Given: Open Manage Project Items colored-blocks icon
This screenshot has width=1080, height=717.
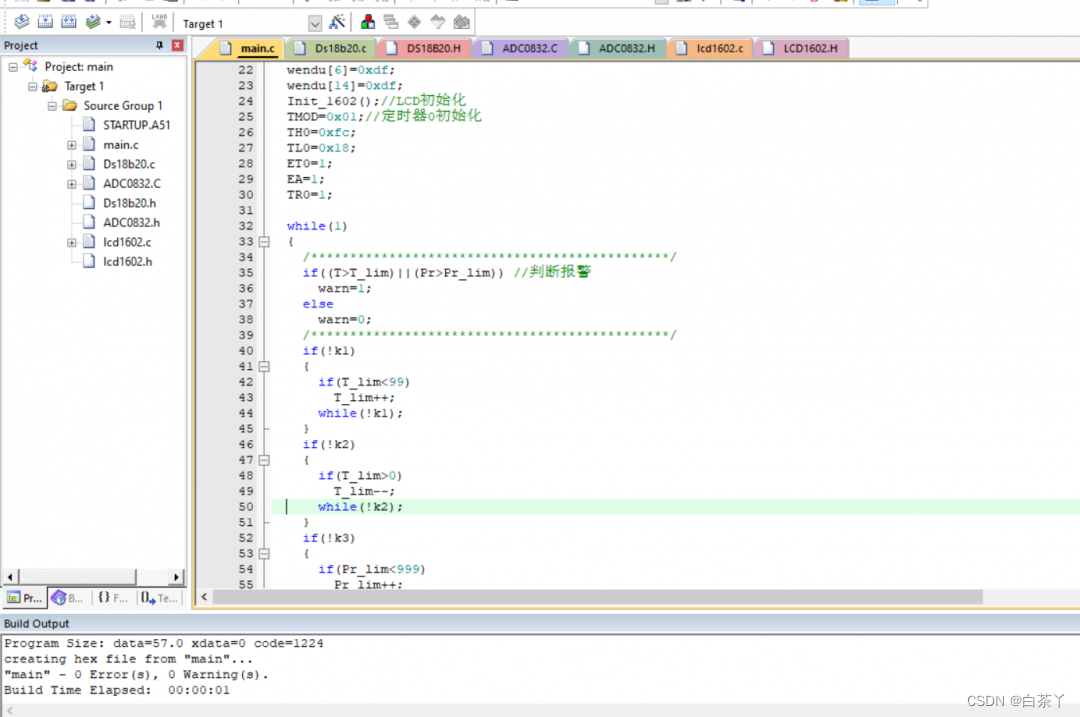Looking at the screenshot, I should 368,23.
